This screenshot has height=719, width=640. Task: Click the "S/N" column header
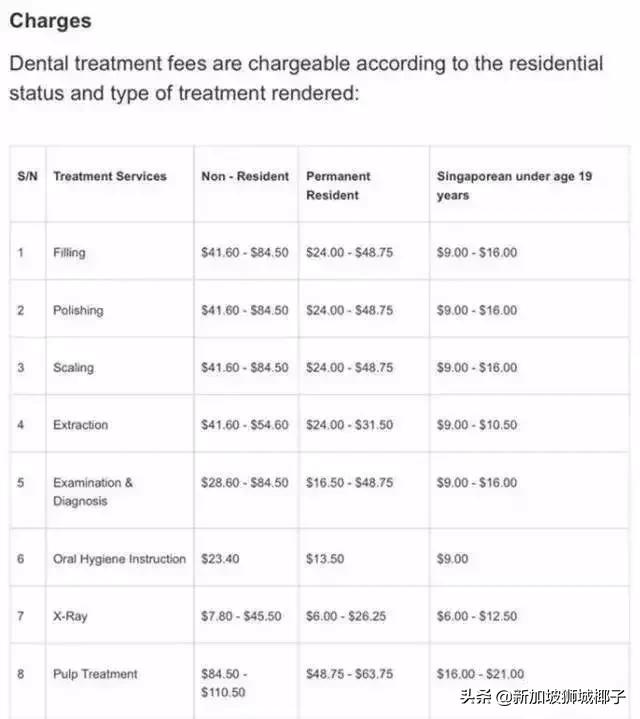(26, 176)
